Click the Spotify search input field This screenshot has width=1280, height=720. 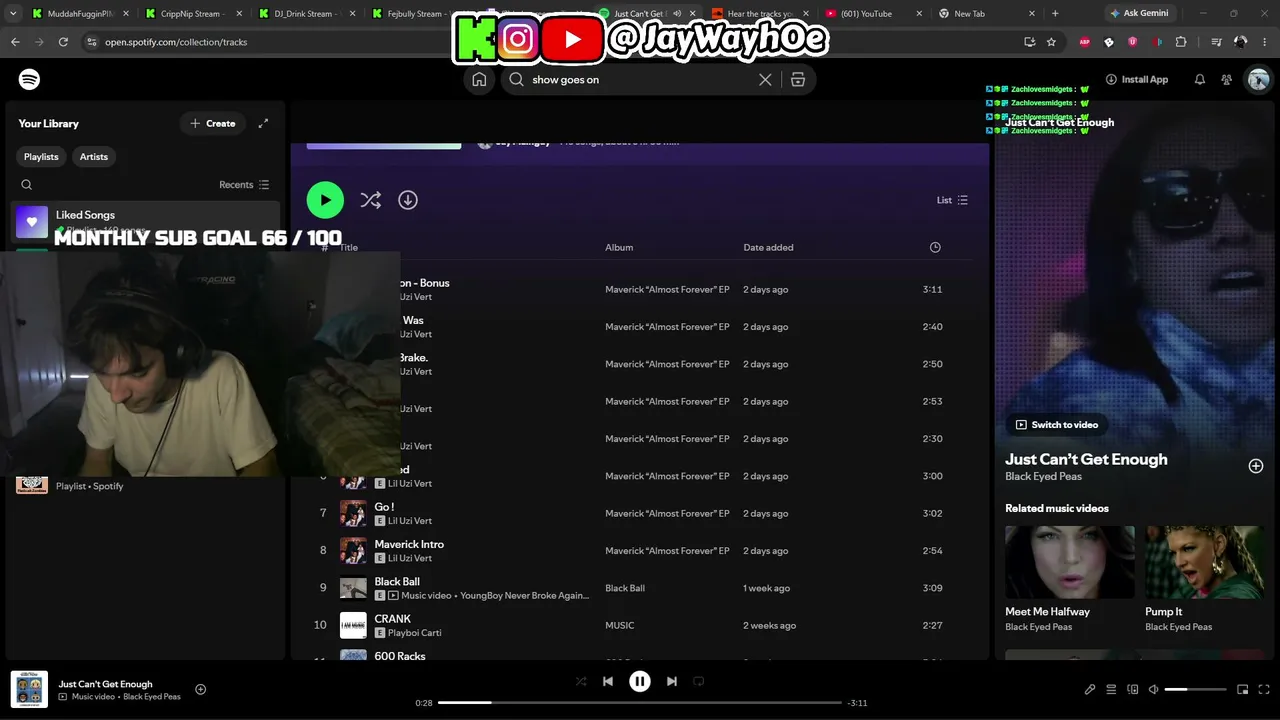(640, 80)
